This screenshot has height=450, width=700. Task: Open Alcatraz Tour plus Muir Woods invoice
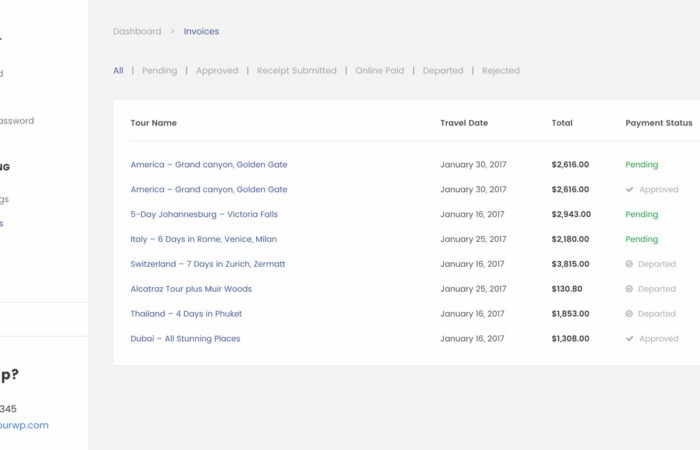(x=191, y=289)
